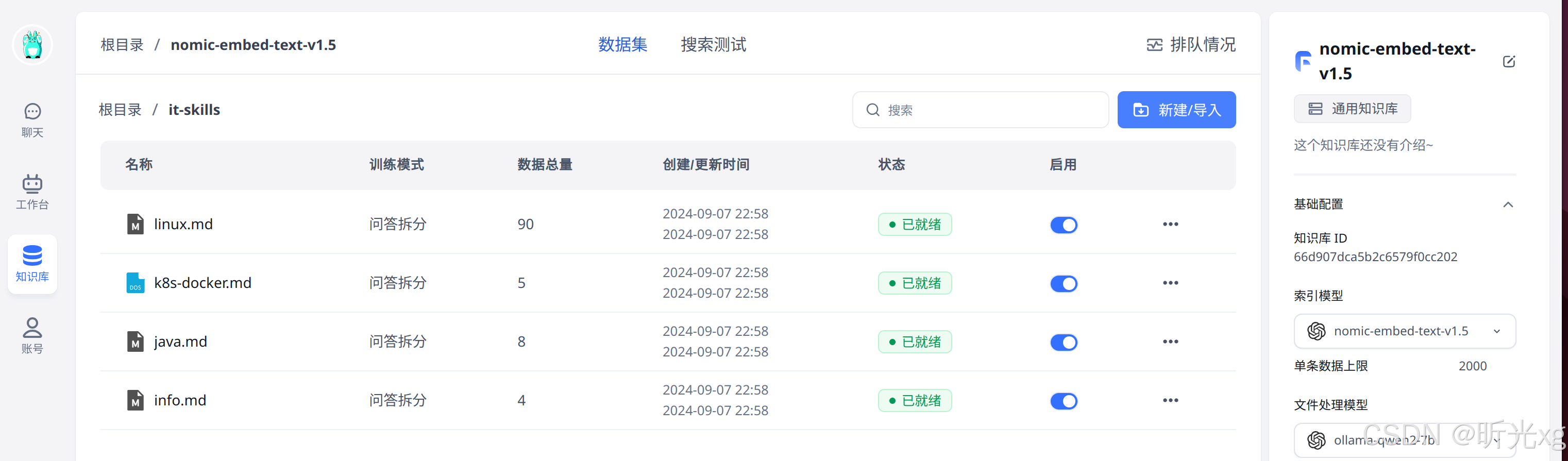Toggle off the k8s-docker.md dataset
Screen dimensions: 1568x461
[x=1063, y=283]
